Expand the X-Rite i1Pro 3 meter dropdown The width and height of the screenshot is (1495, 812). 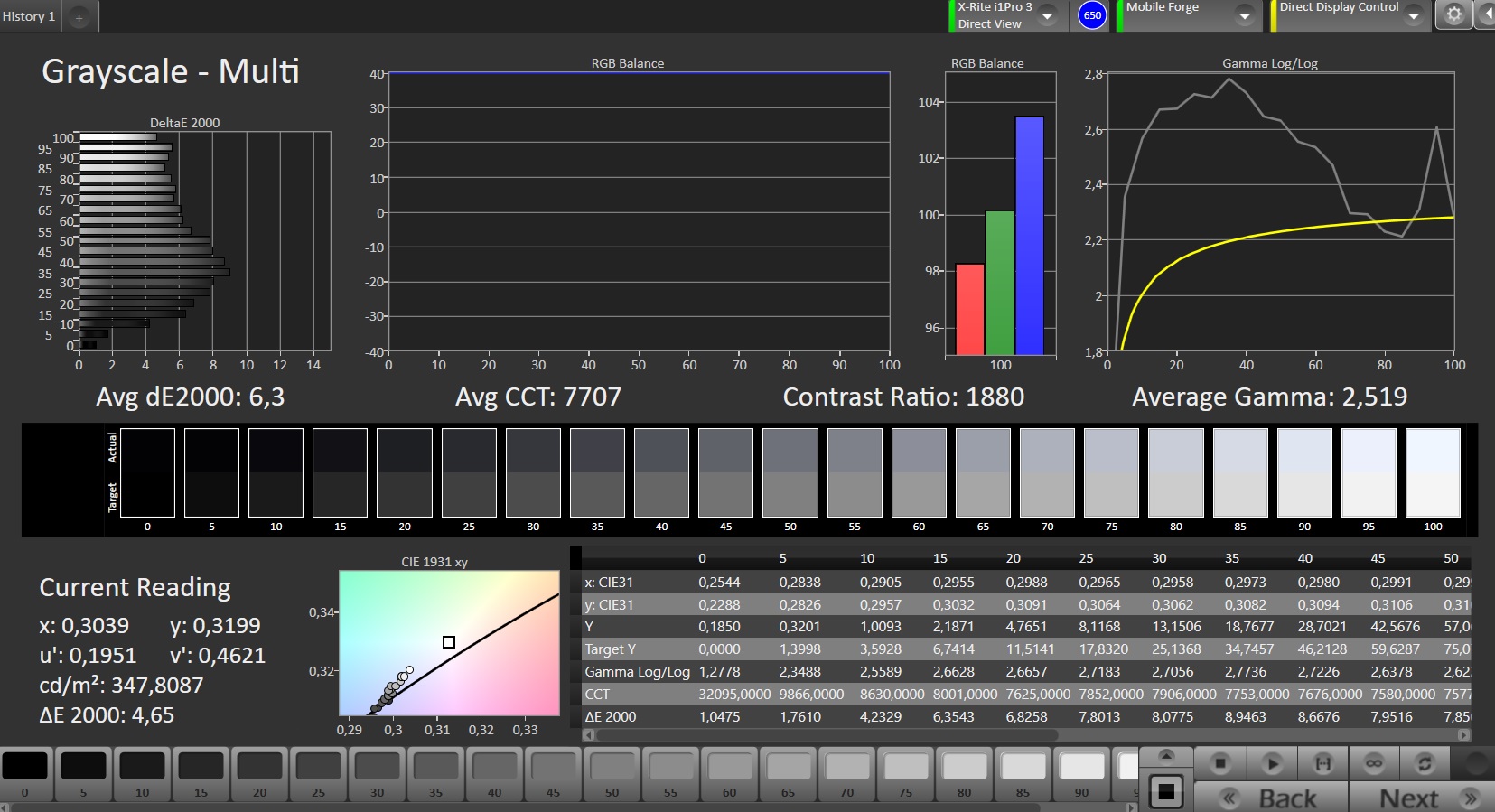click(1048, 15)
